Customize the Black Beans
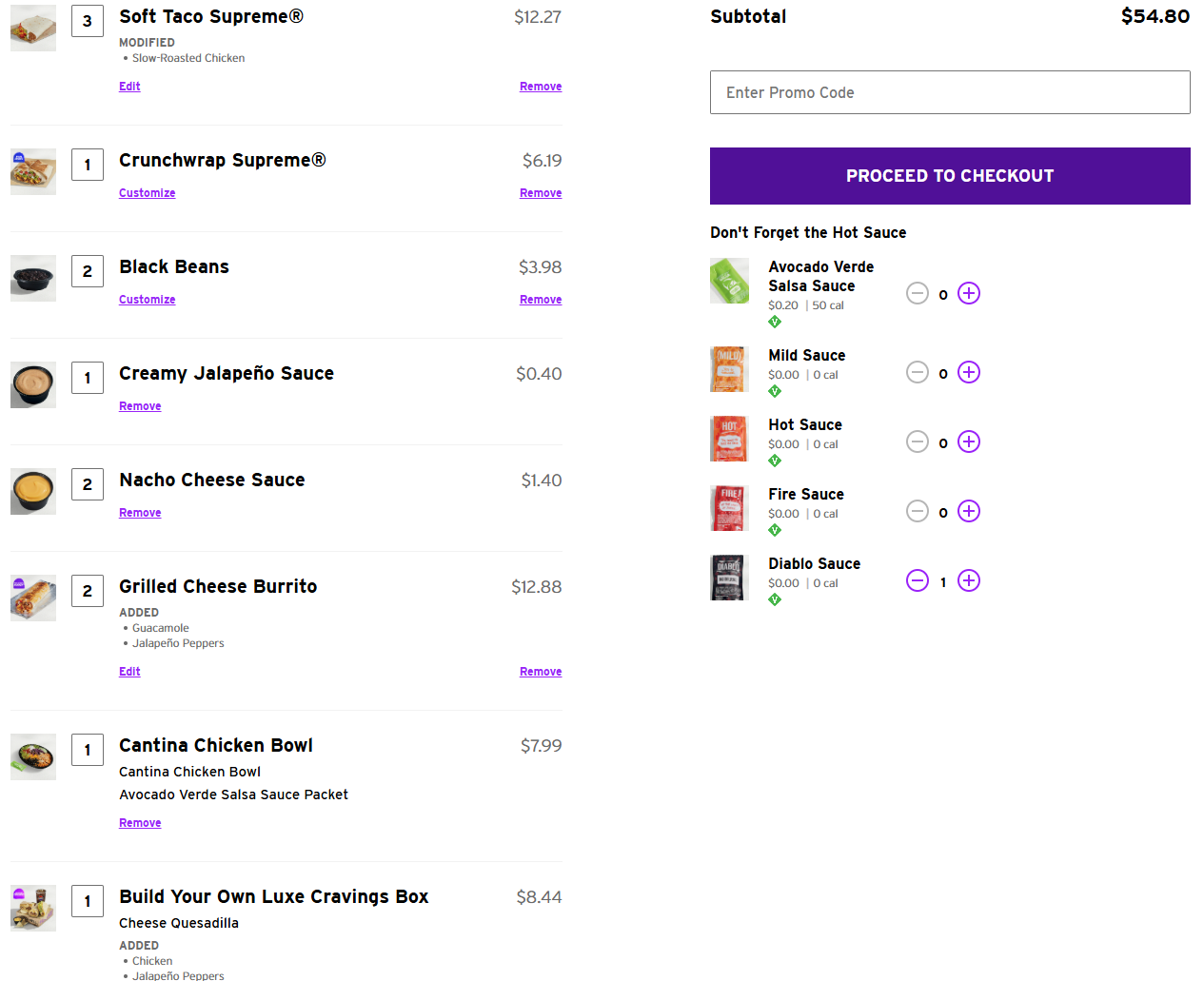This screenshot has width=1204, height=981. click(x=148, y=300)
